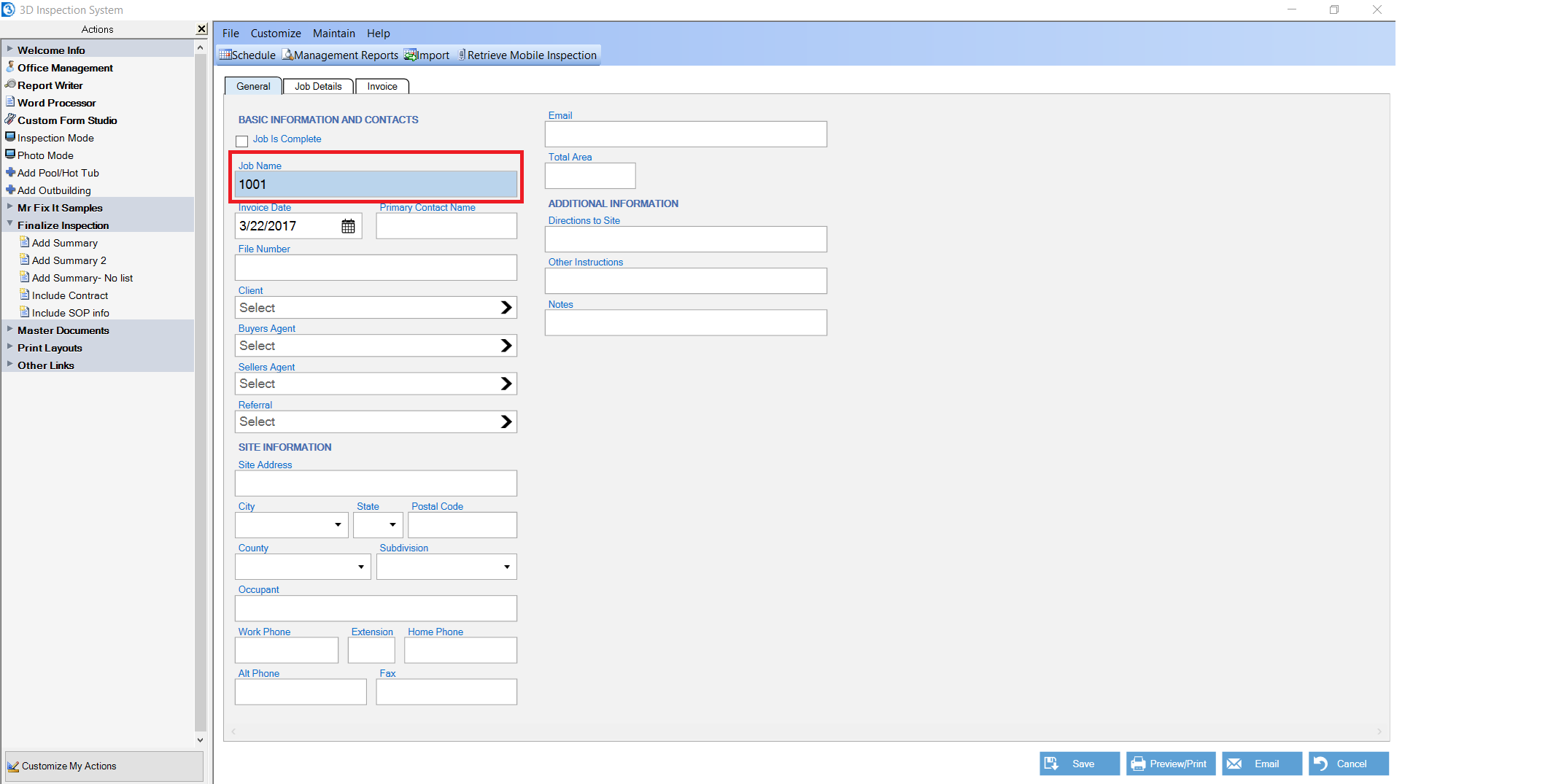The height and width of the screenshot is (784, 1564).
Task: Tick the Job Is Complete checkbox
Action: click(242, 141)
